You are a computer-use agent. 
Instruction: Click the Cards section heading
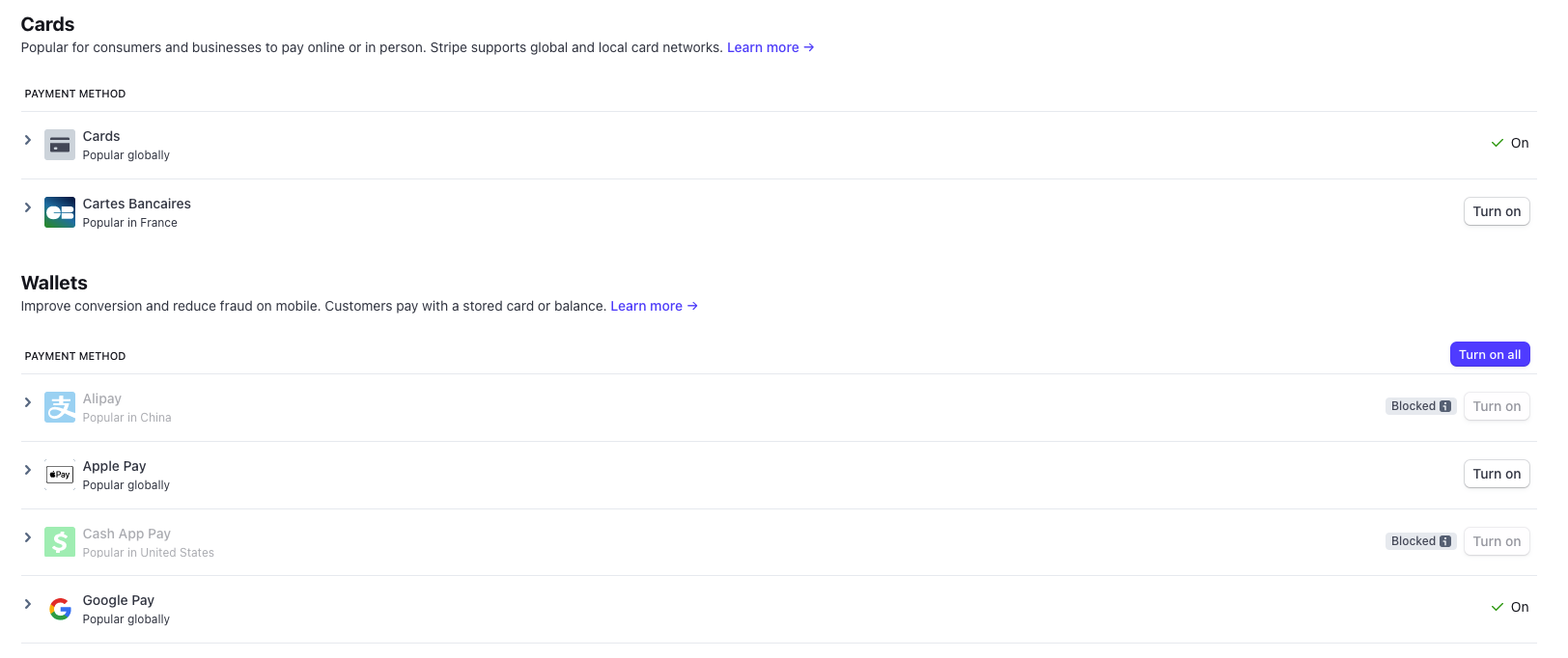47,24
